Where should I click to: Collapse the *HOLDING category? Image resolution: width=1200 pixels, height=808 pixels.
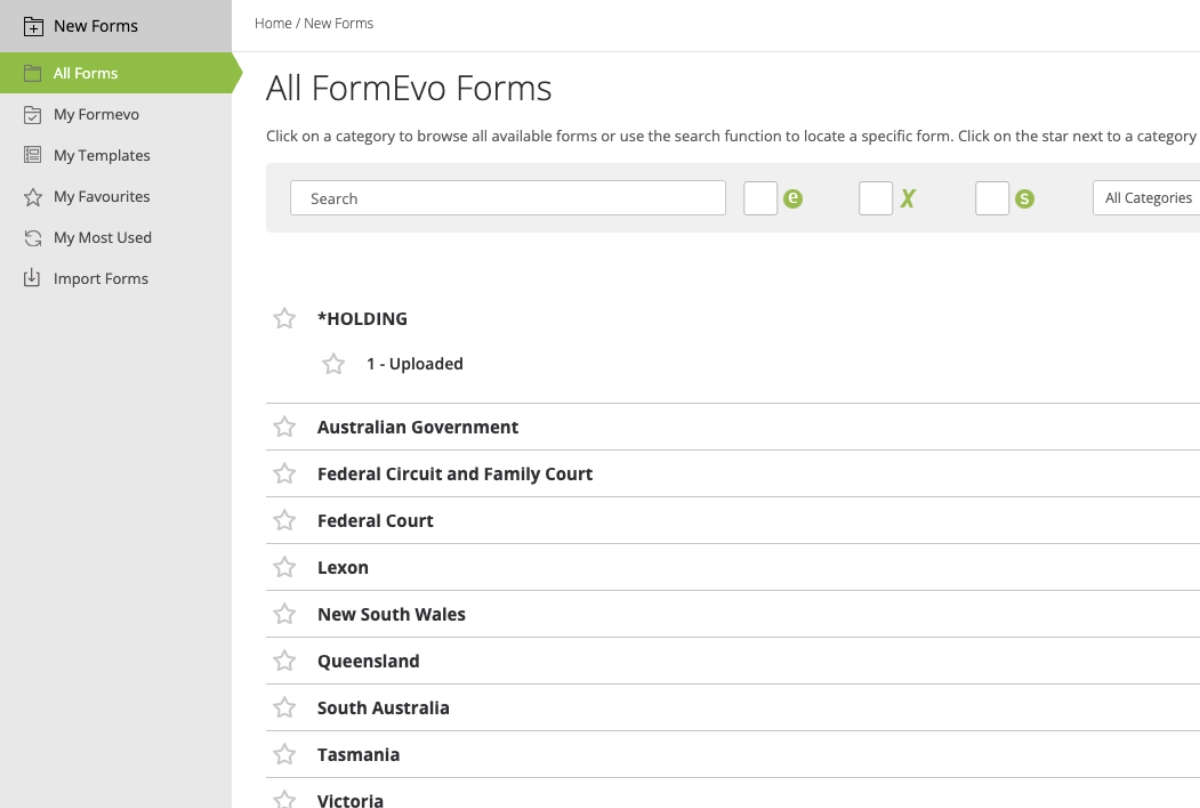pos(362,319)
